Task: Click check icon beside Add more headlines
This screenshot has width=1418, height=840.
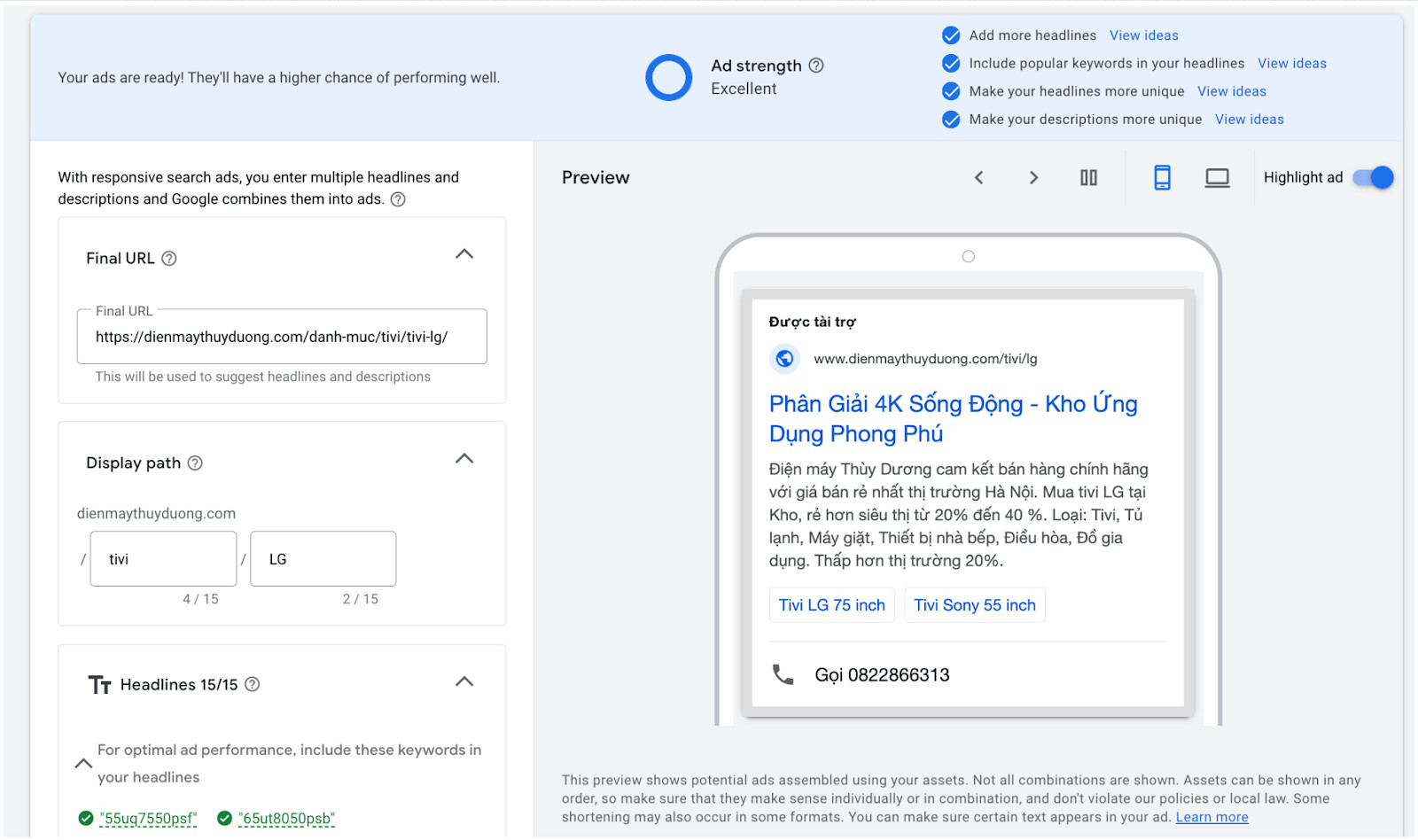Action: [951, 35]
